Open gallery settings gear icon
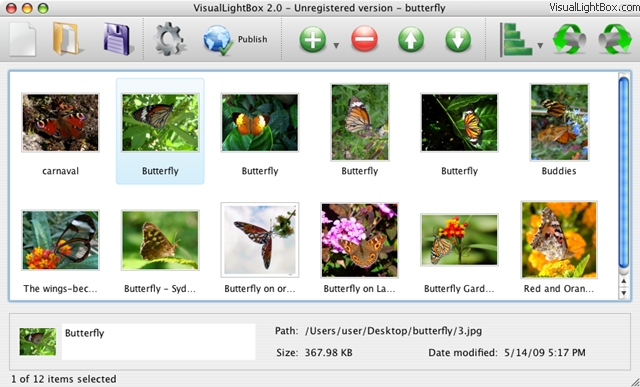 [169, 39]
